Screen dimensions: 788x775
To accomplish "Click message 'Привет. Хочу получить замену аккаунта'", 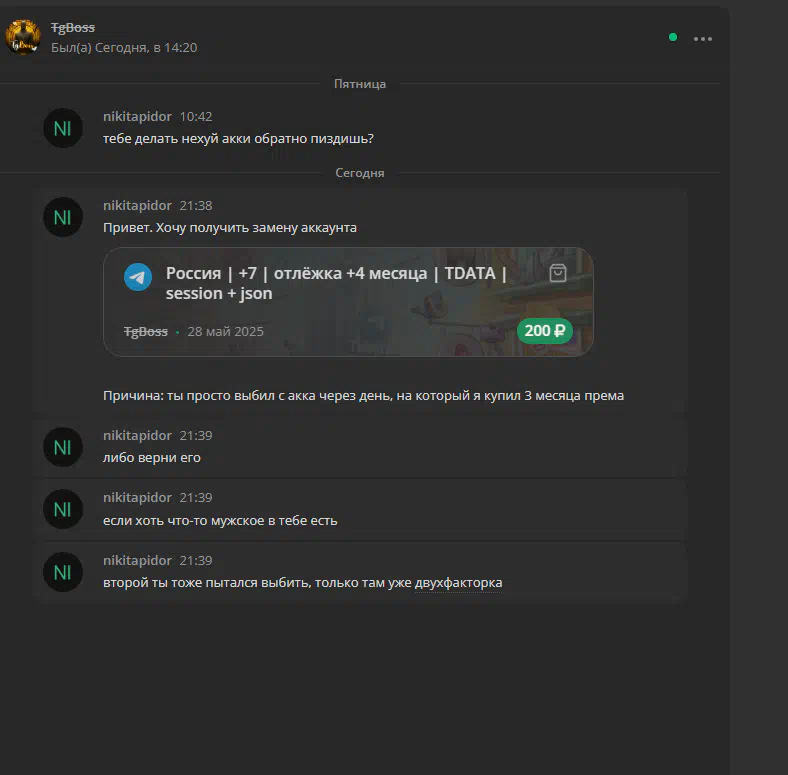I will coord(230,228).
